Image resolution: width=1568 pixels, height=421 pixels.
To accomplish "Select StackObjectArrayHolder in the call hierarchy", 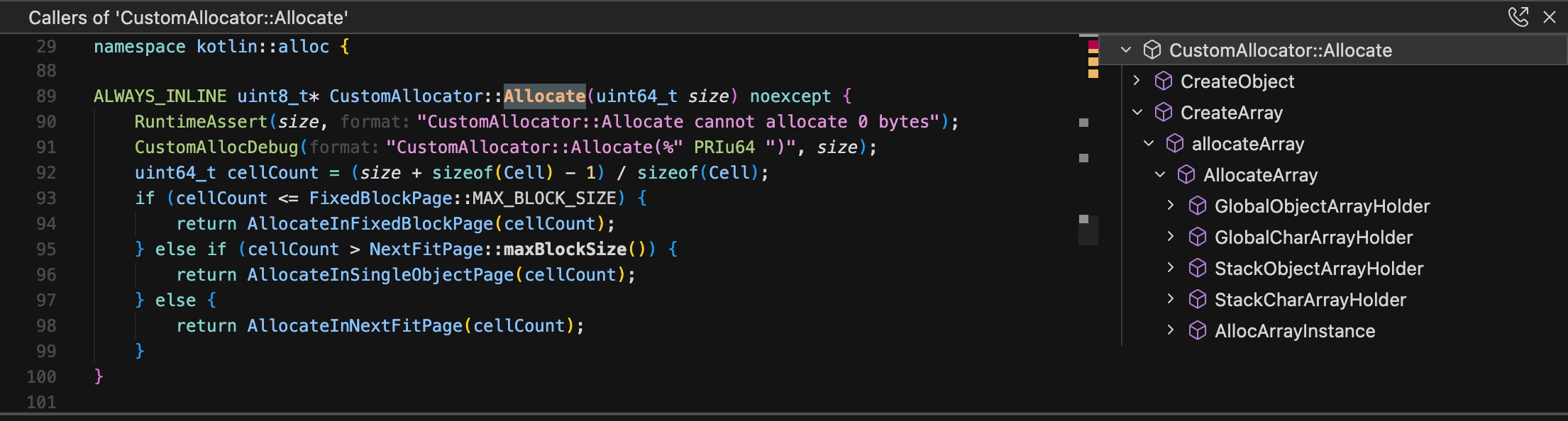I will coord(1318,269).
